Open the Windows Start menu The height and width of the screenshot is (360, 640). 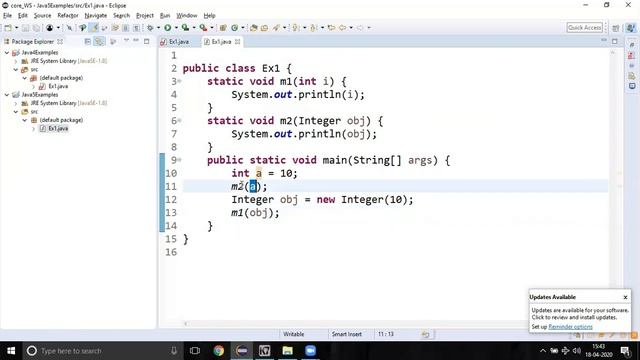(11, 351)
